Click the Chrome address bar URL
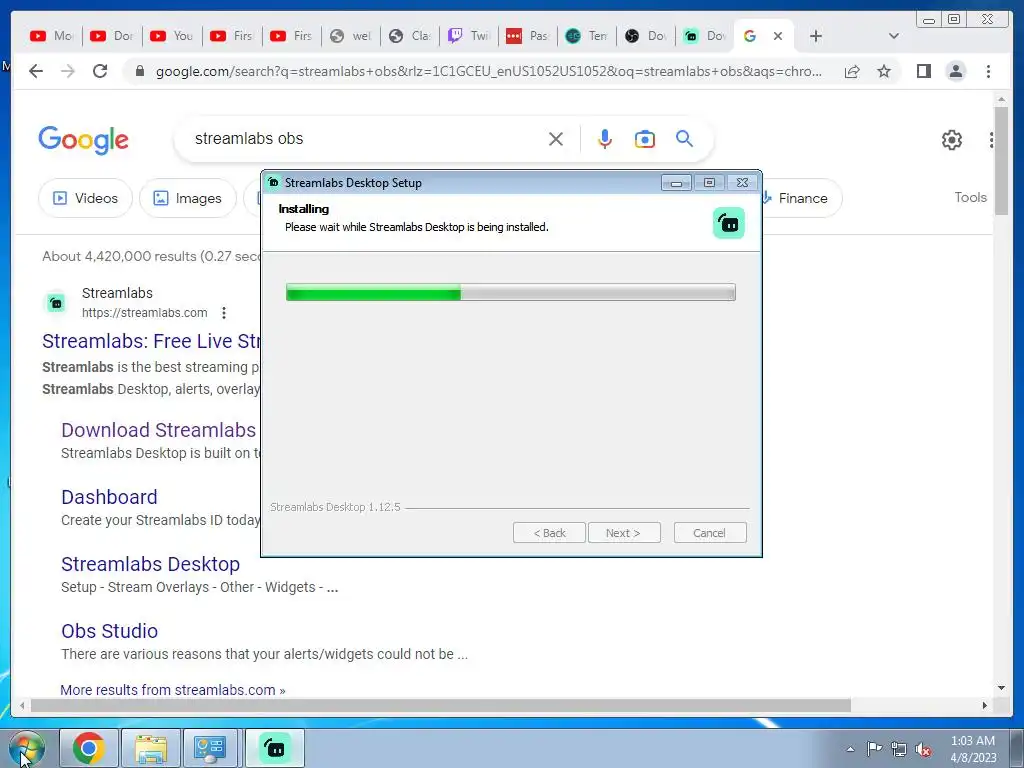 [488, 71]
